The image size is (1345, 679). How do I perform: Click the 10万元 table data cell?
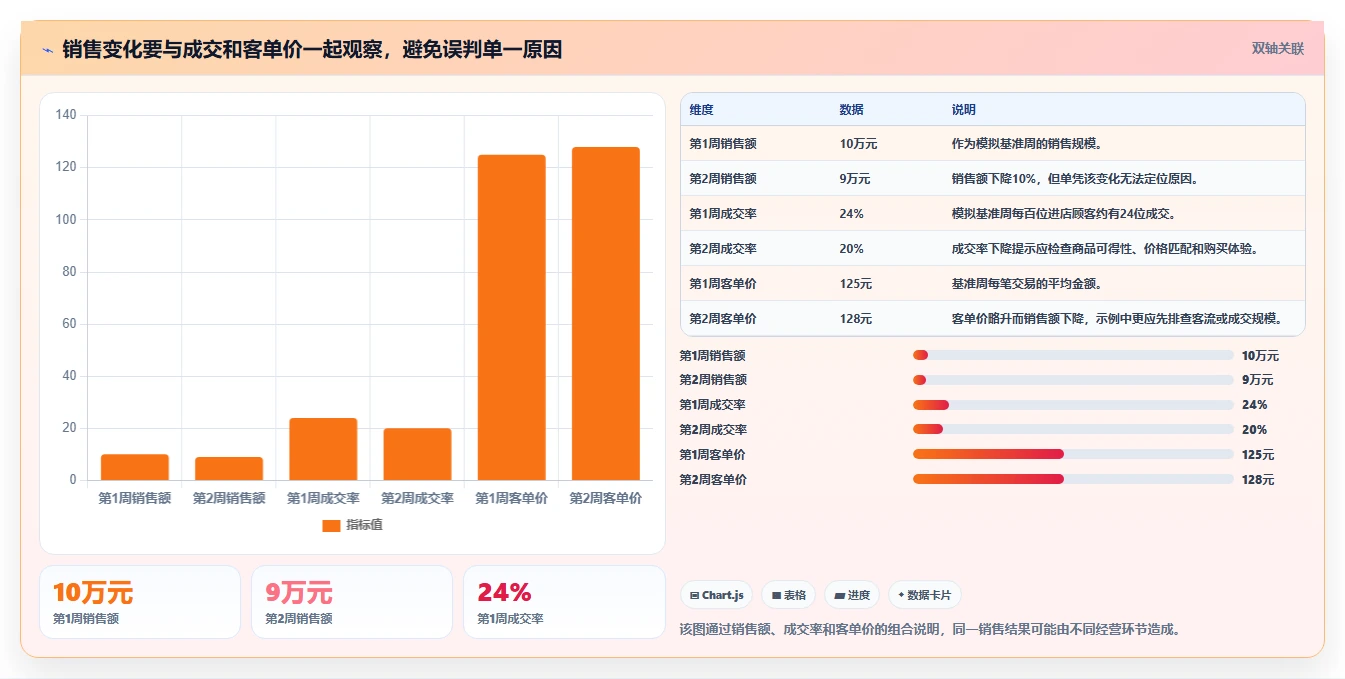[858, 144]
